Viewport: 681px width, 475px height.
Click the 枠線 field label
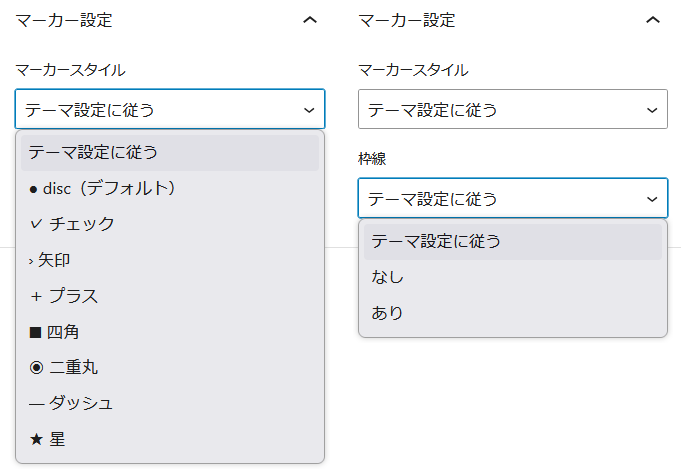(x=373, y=158)
